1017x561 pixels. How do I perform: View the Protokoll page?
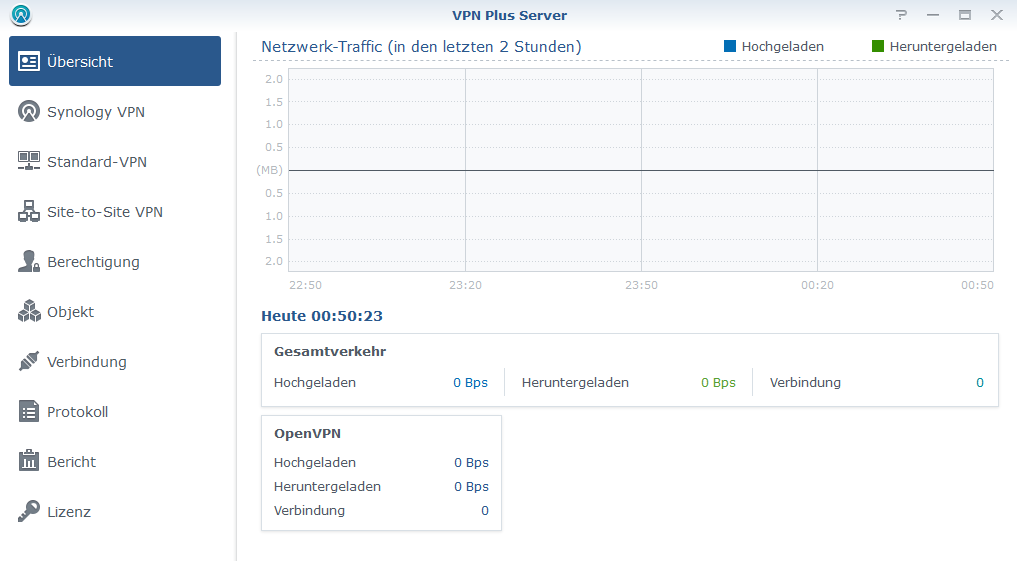coord(115,411)
